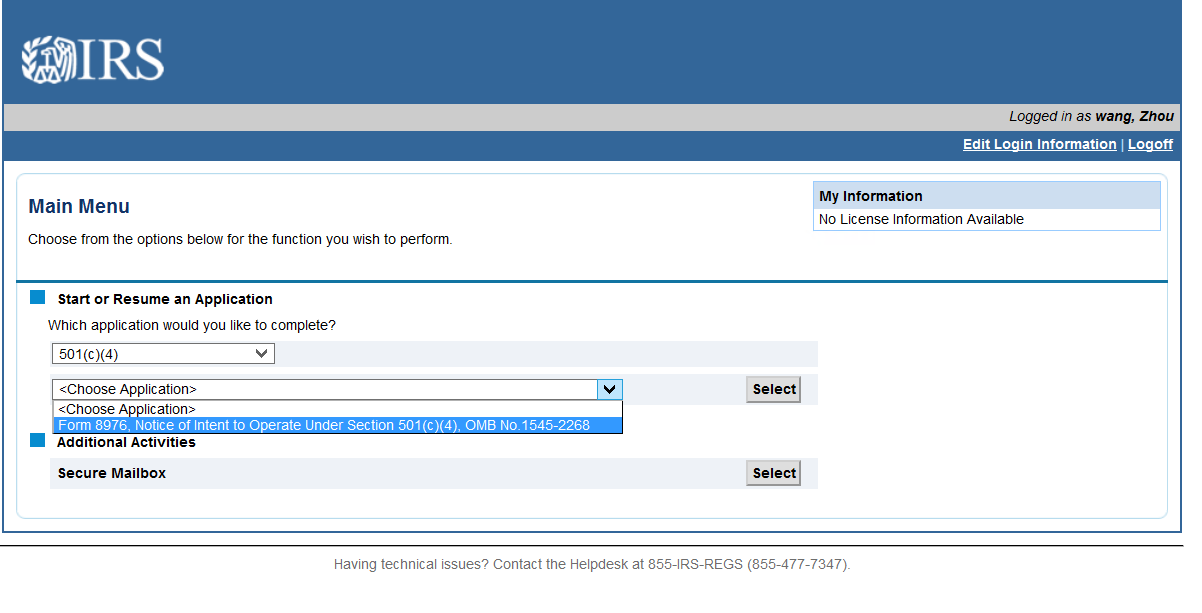
Task: Click the Additional Activities heading
Action: [126, 442]
